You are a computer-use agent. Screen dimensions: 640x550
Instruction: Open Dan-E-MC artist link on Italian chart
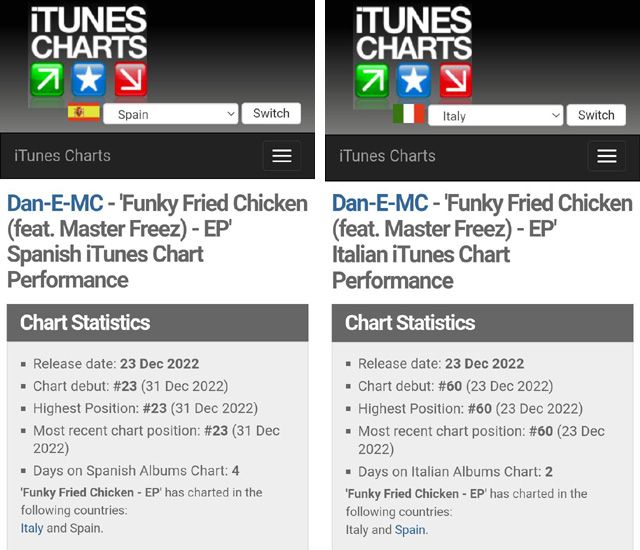coord(380,203)
